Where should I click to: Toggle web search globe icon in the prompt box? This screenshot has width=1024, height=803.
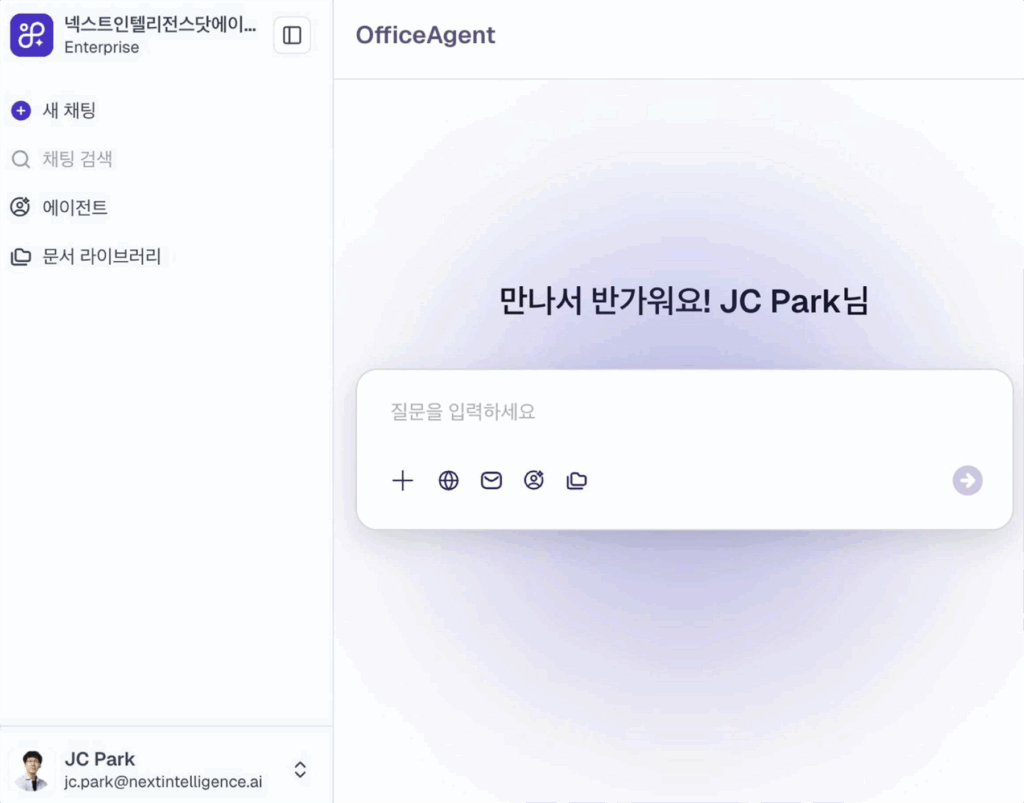pyautogui.click(x=449, y=481)
